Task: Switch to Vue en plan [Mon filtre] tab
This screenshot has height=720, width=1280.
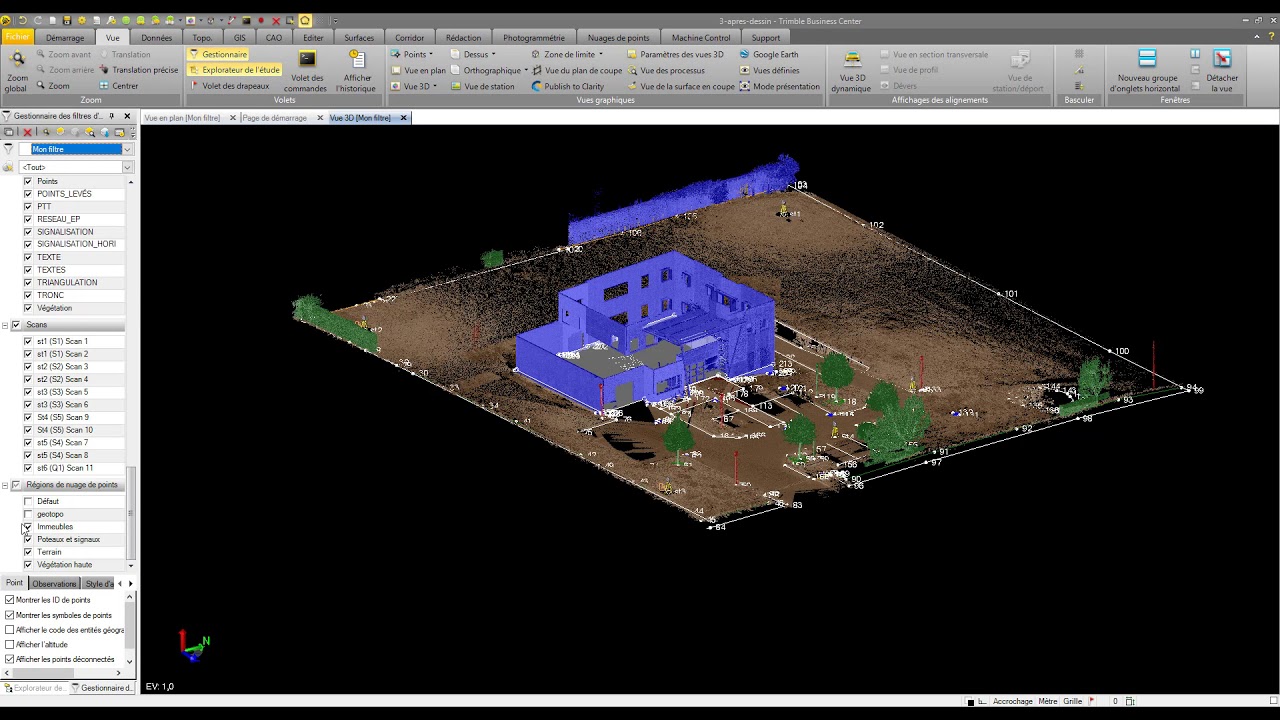Action: (182, 118)
